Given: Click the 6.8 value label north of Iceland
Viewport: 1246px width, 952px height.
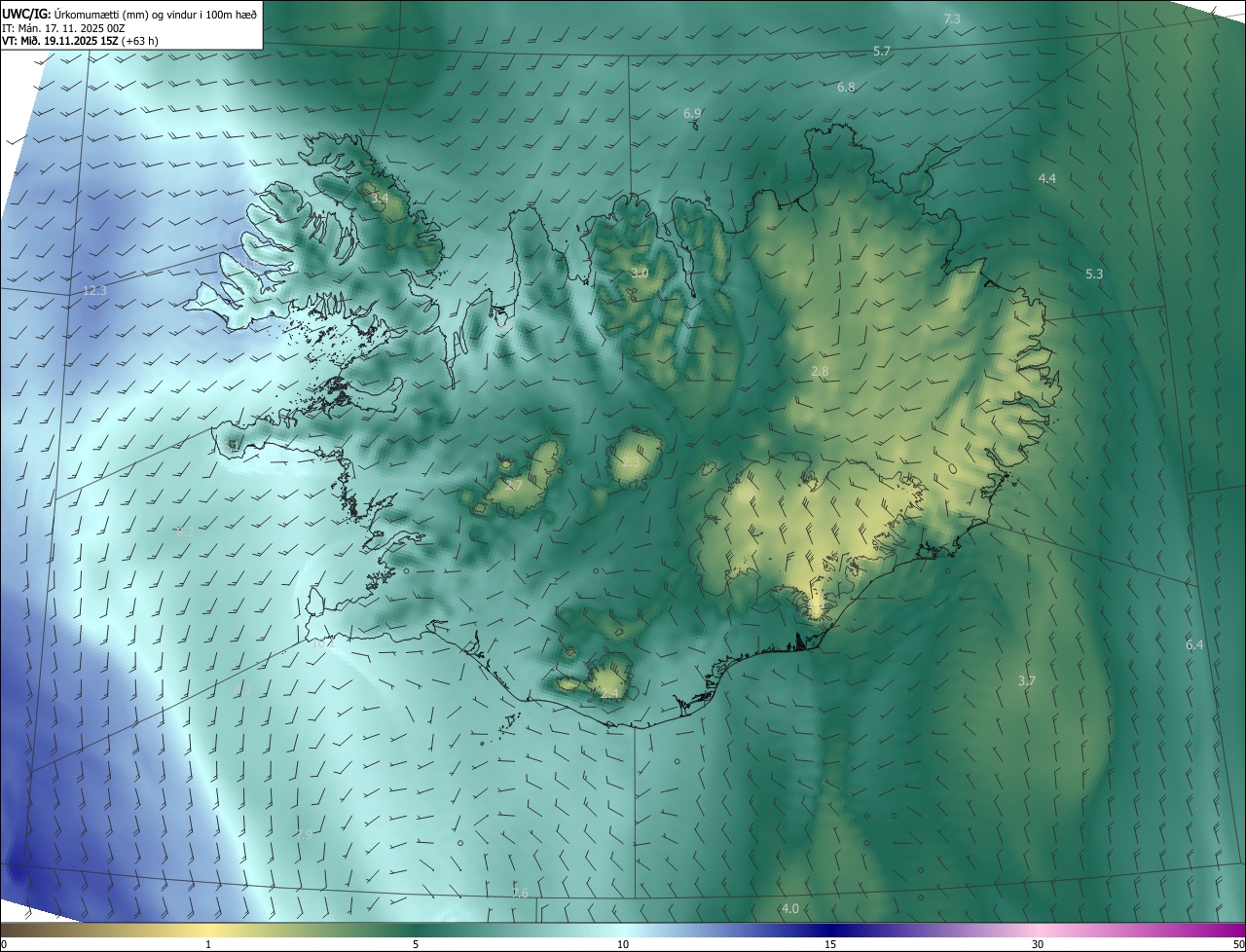Looking at the screenshot, I should click(x=846, y=87).
